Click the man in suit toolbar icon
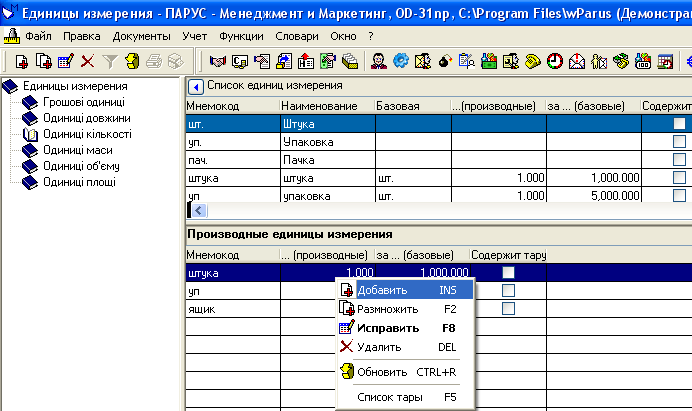692x411 pixels. [x=379, y=61]
